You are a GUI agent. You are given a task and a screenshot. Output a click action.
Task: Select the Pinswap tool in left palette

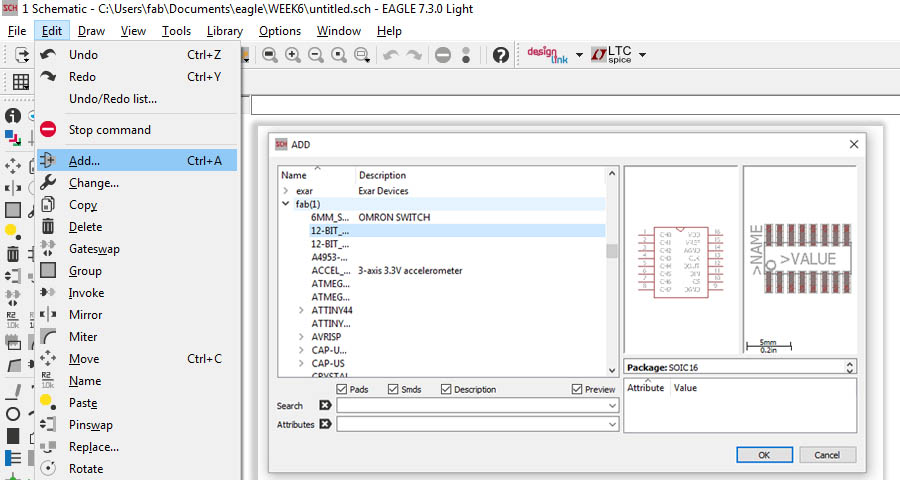click(13, 276)
